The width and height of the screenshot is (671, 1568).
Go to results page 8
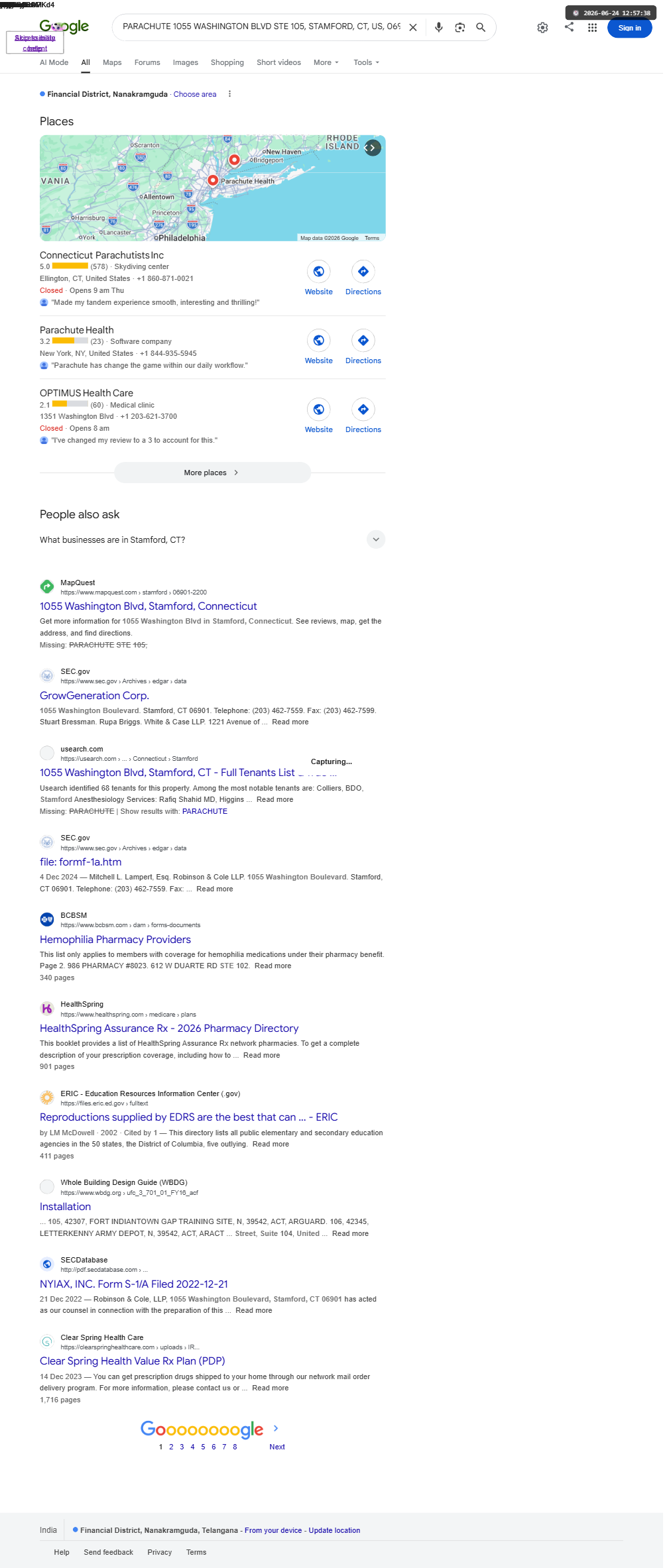pos(235,1447)
